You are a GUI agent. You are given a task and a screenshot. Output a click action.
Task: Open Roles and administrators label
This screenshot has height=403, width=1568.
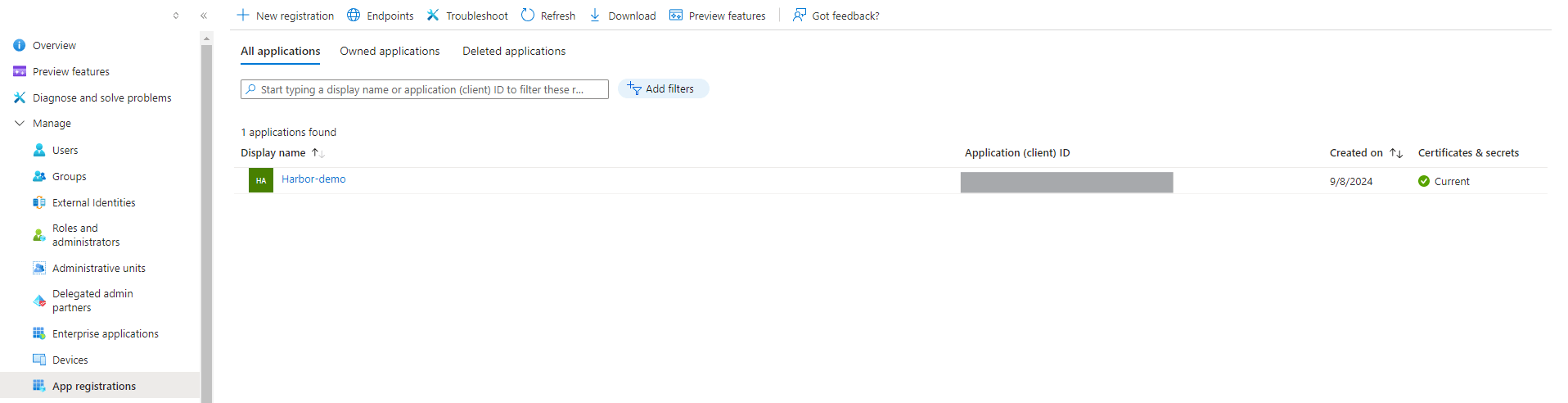[x=86, y=235]
